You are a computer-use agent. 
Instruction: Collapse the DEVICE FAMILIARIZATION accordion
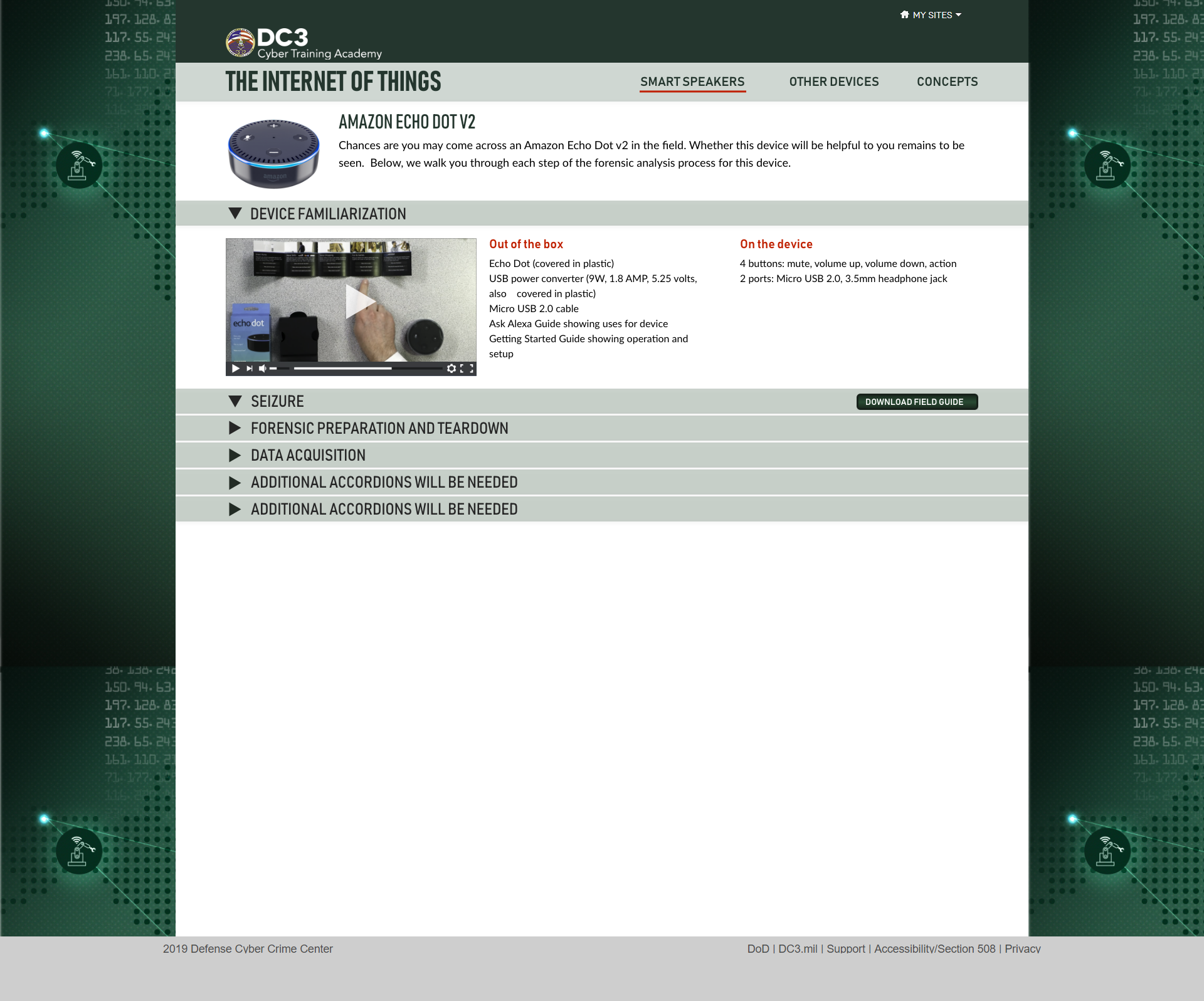point(601,213)
